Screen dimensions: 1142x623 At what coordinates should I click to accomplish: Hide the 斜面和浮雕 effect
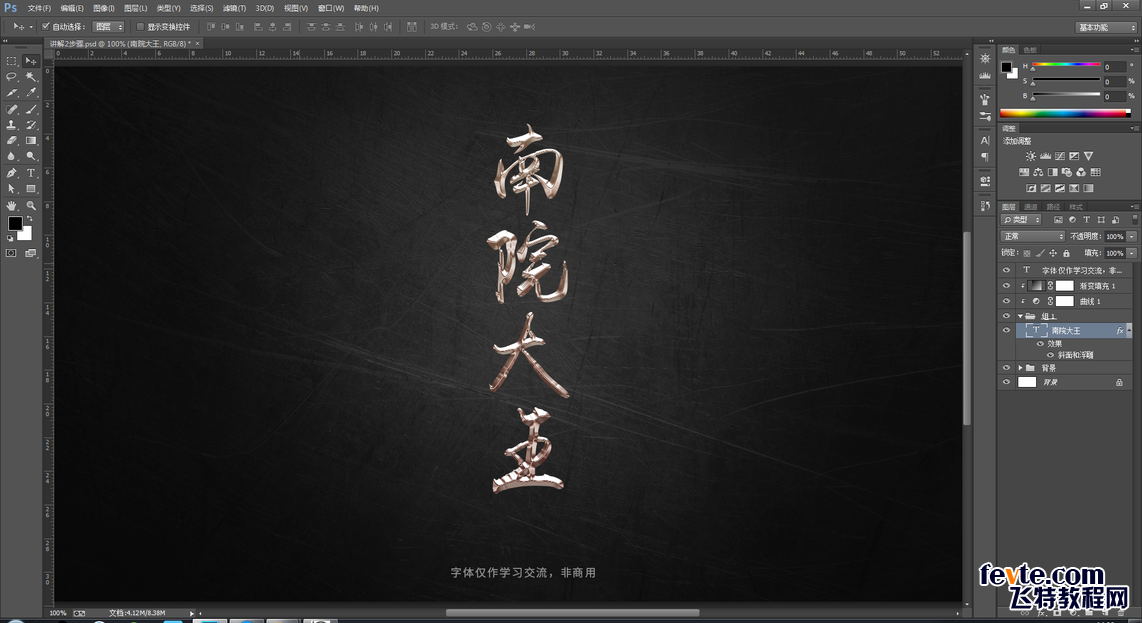tap(1050, 355)
